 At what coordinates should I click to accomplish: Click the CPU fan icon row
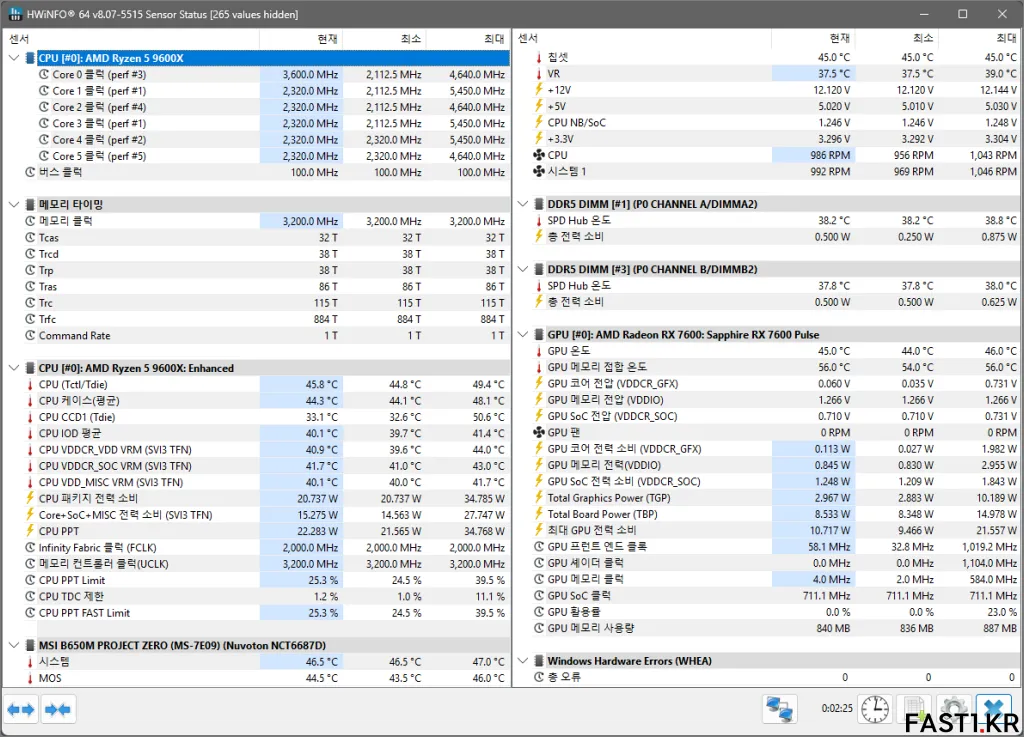(539, 155)
